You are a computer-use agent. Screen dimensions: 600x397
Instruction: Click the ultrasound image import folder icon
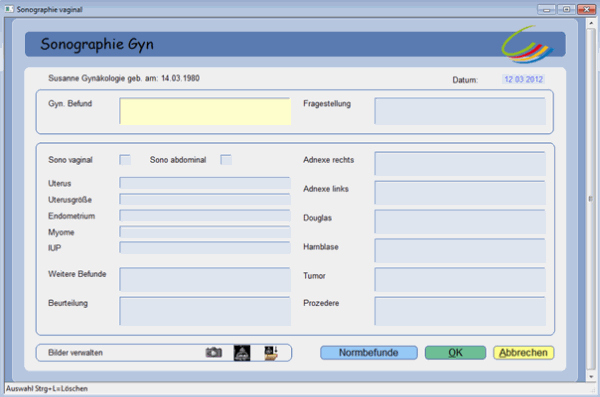(x=271, y=353)
